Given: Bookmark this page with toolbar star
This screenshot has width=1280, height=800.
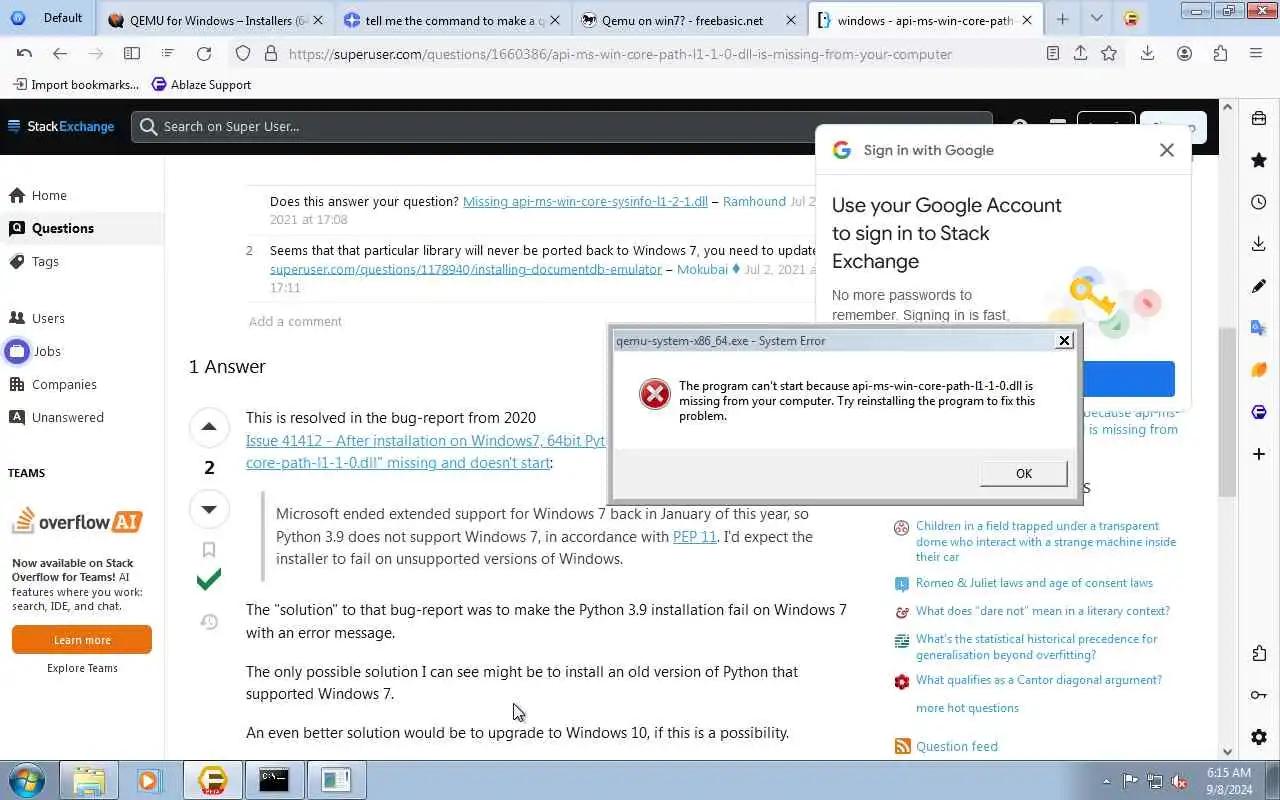Looking at the screenshot, I should click(1108, 54).
